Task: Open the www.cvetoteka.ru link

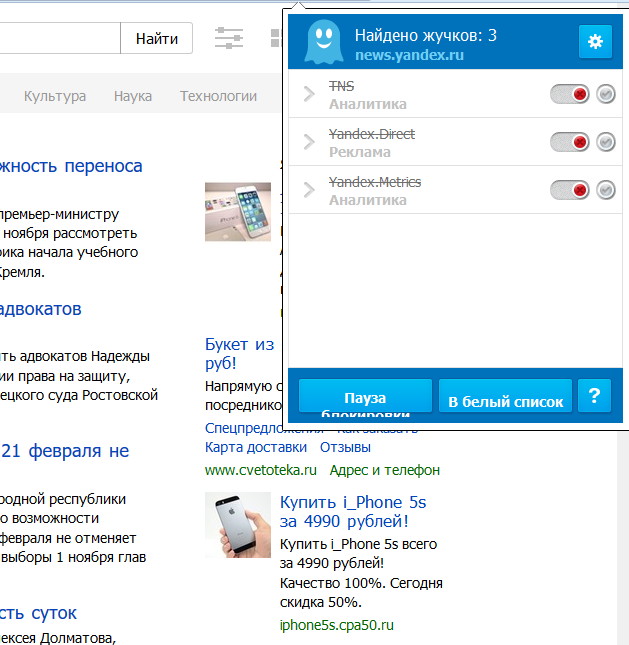Action: [x=261, y=470]
